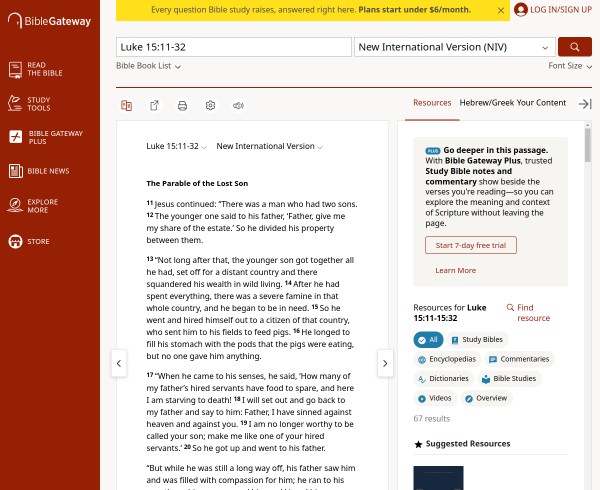Click the Learn More link
Viewport: 600px width, 490px height.
click(455, 270)
